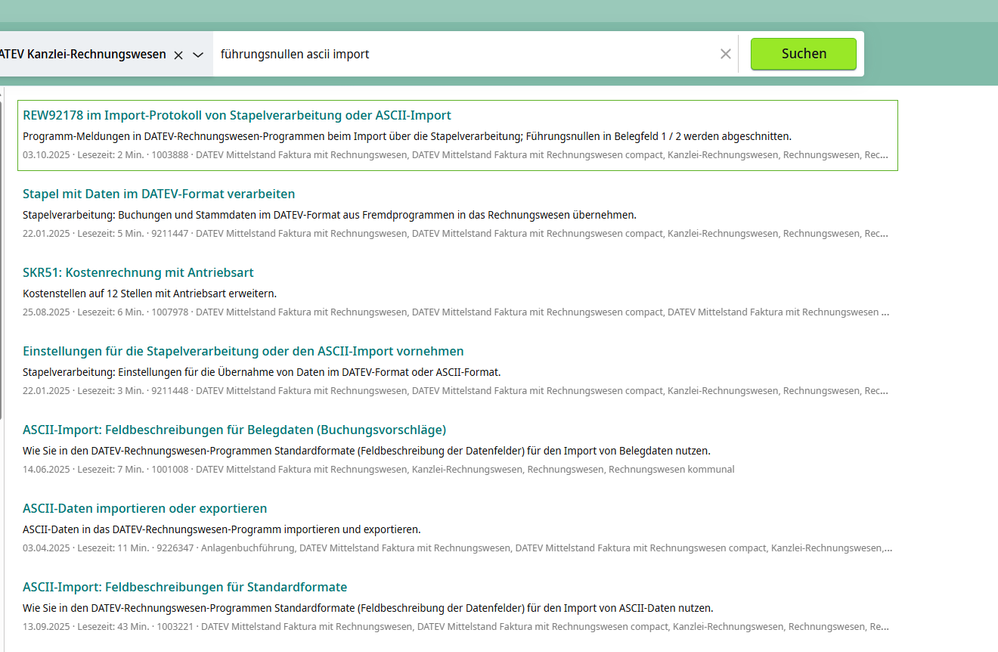Open 'ASCII-Import: Feldbeschreibungen für Belegdaten' result

click(x=234, y=430)
